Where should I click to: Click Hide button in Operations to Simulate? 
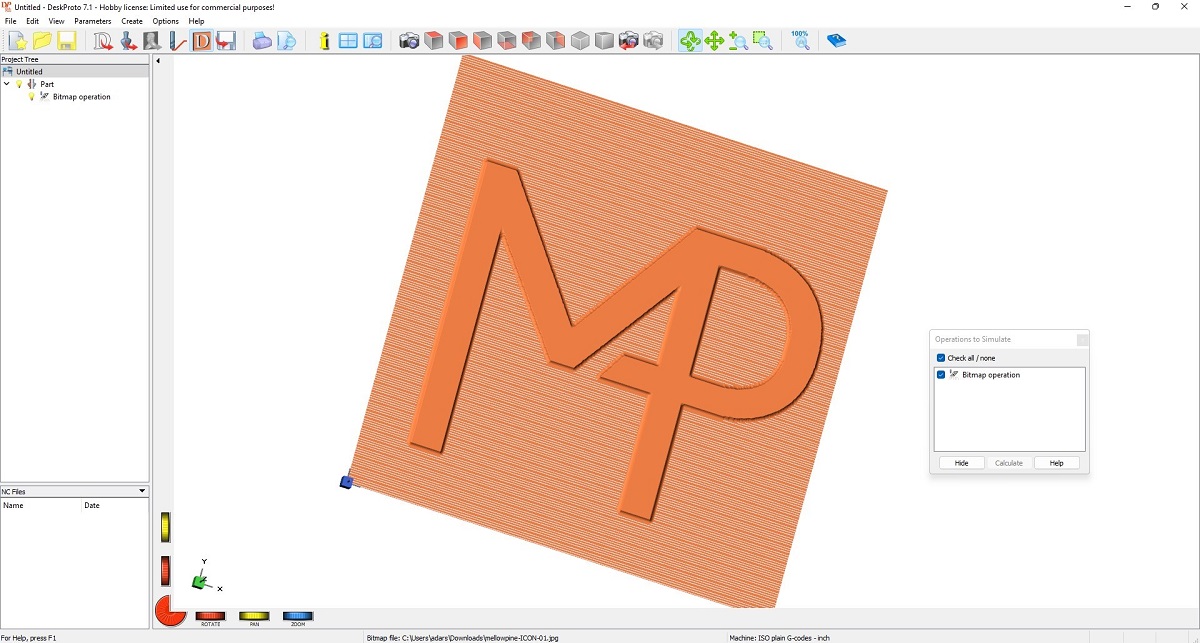pos(962,463)
